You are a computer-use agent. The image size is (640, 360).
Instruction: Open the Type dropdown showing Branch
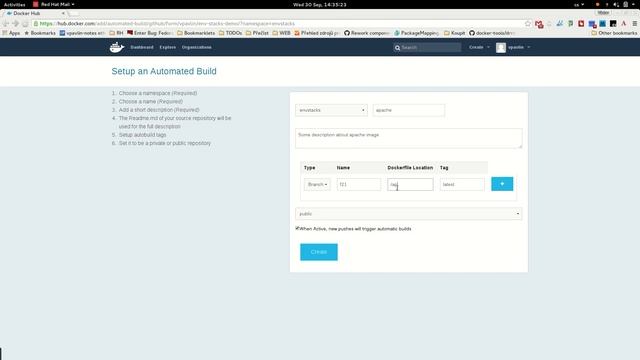pos(317,184)
